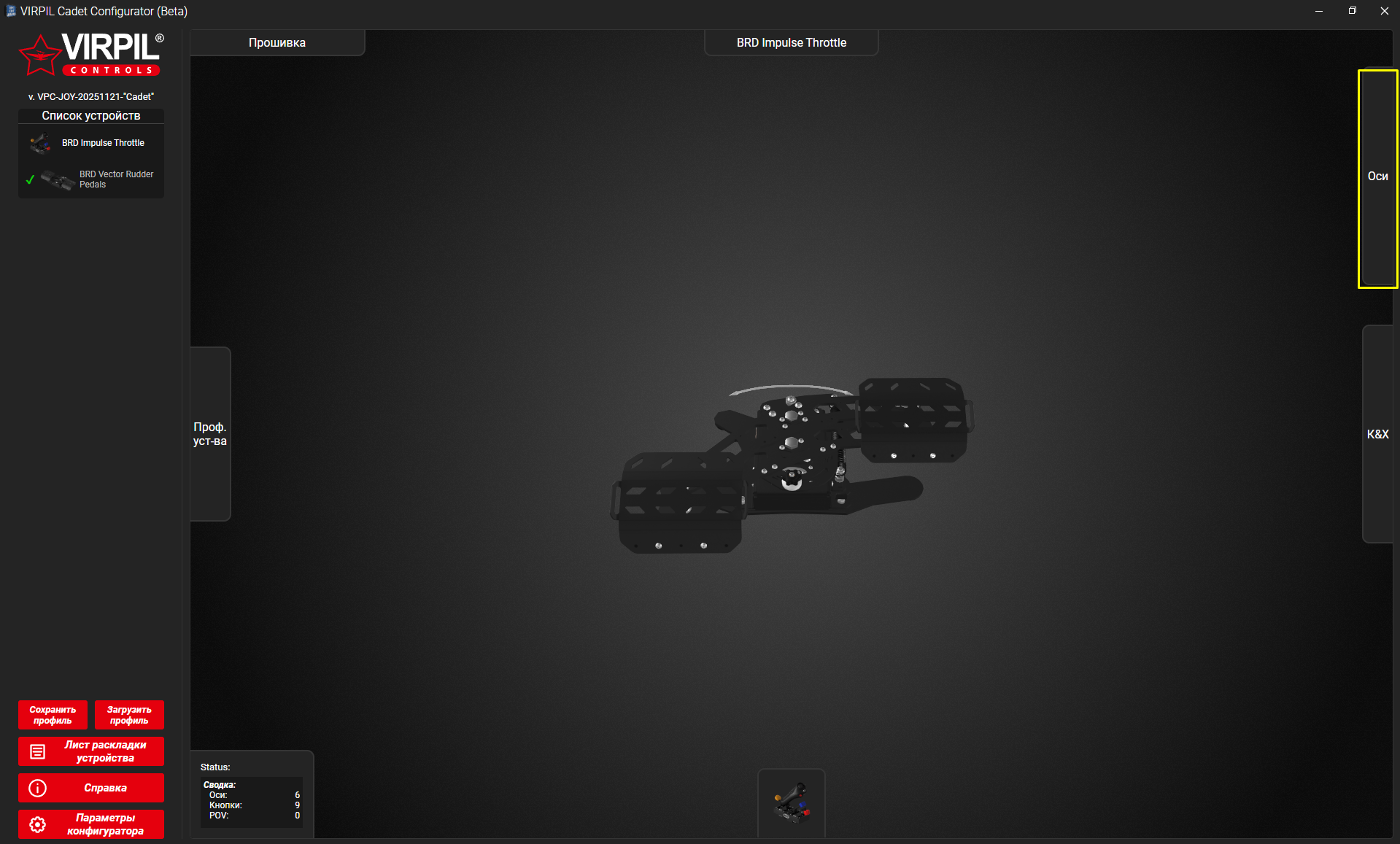Click the gear icon on Параметры конфигуратора

click(x=38, y=824)
